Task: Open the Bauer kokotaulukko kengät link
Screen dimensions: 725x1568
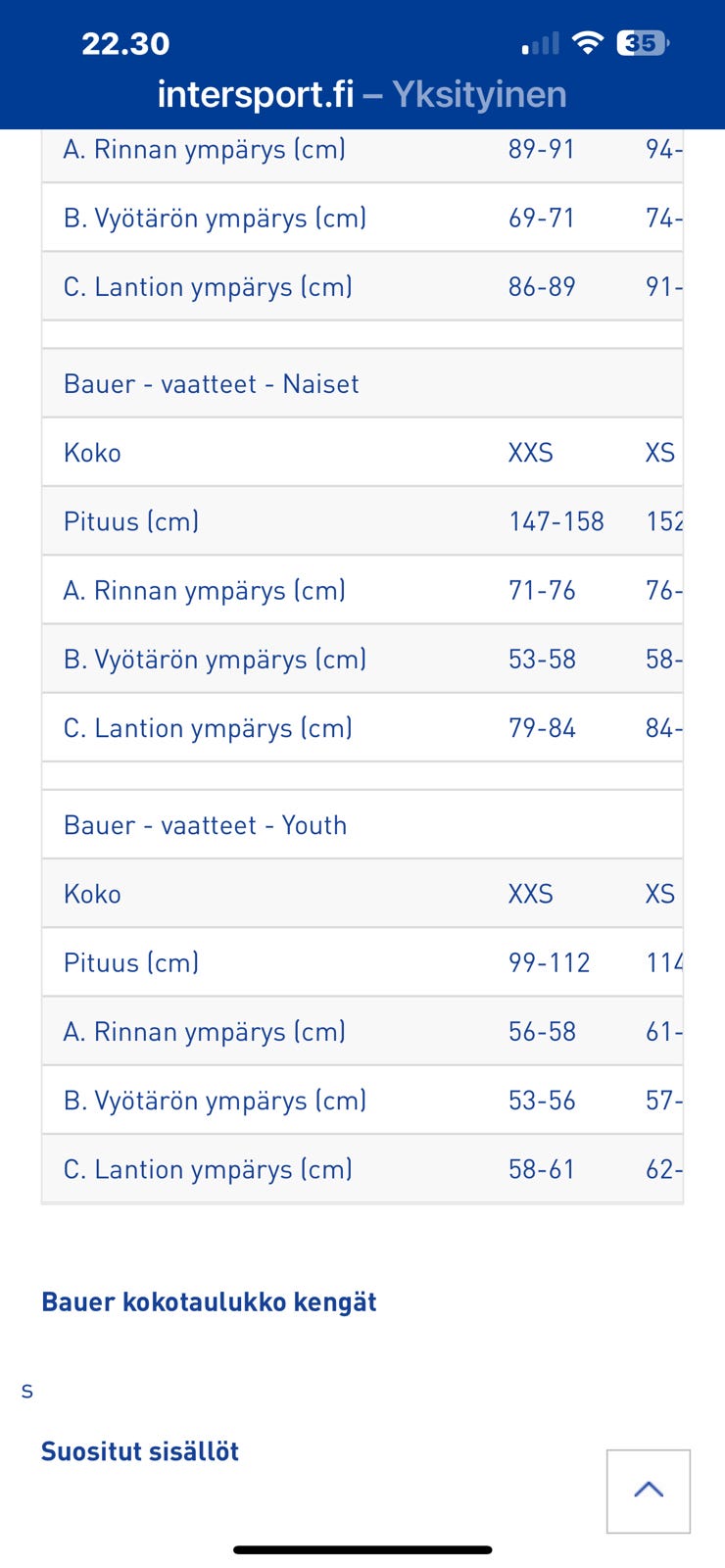Action: pyautogui.click(x=209, y=1301)
